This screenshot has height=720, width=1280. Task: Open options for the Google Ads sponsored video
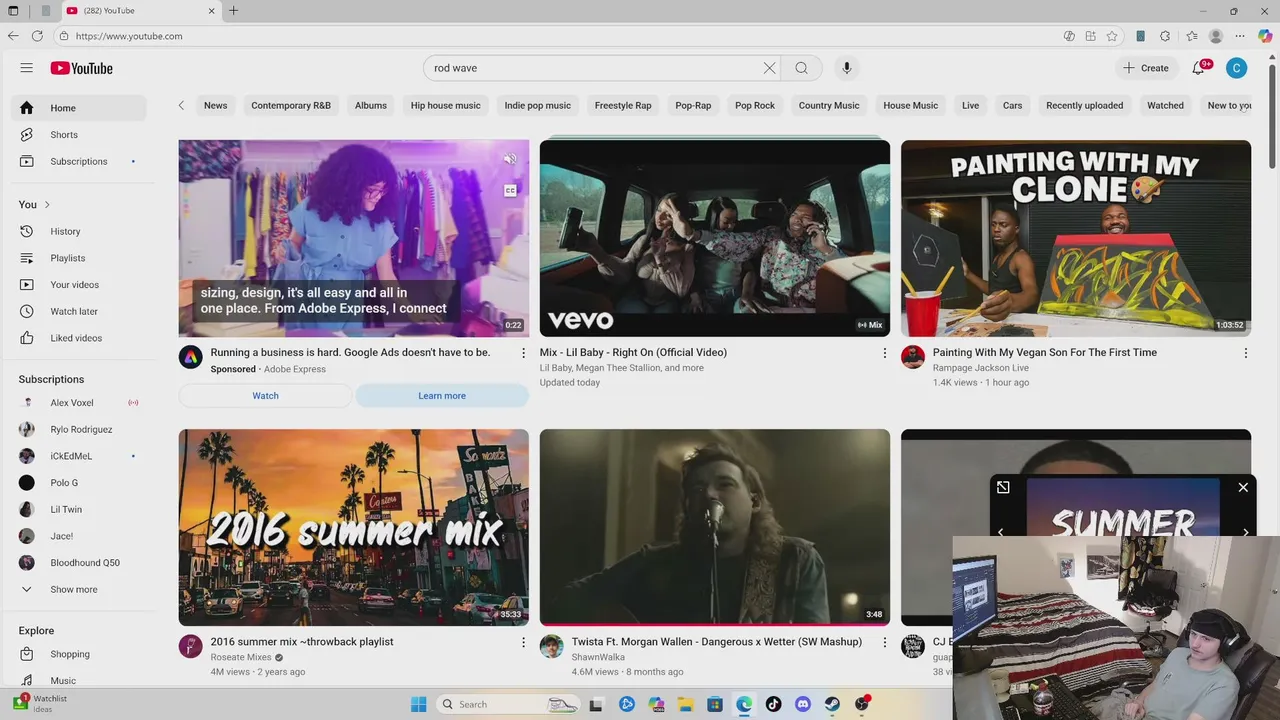tap(523, 353)
